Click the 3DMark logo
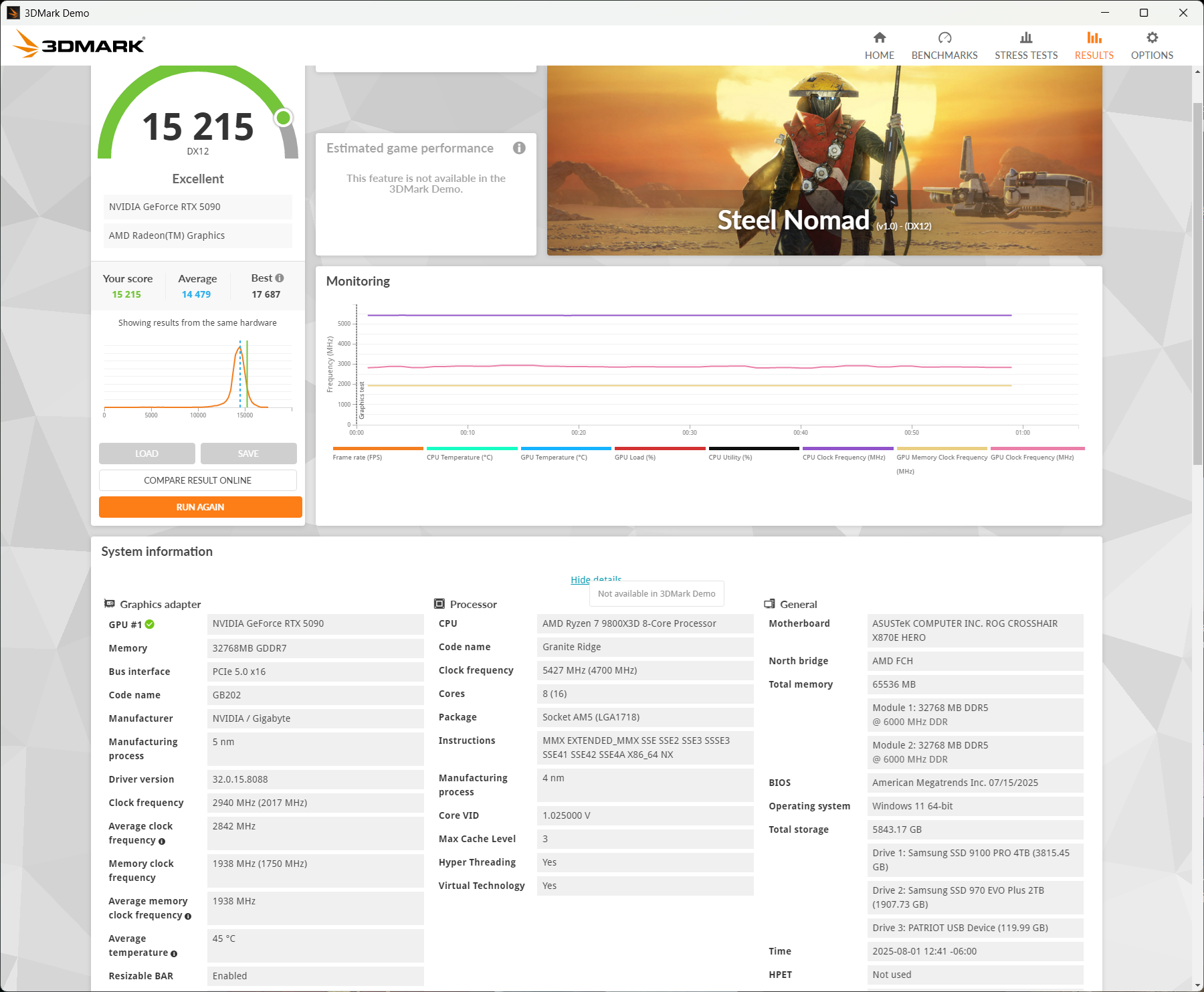This screenshot has width=1204, height=992. [x=79, y=45]
